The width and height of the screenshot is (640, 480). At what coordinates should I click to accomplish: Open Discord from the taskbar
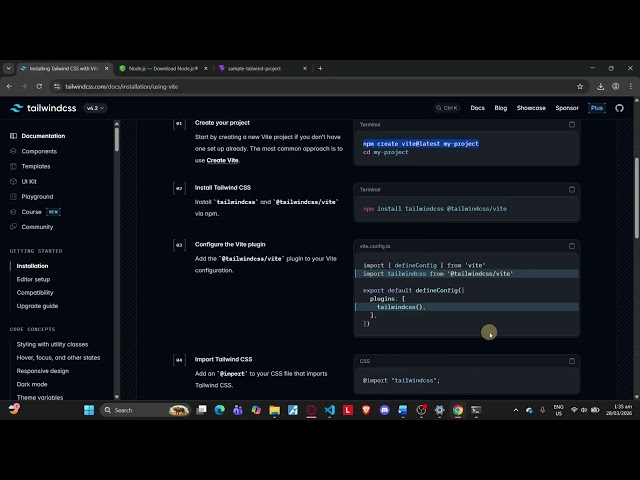coord(384,410)
